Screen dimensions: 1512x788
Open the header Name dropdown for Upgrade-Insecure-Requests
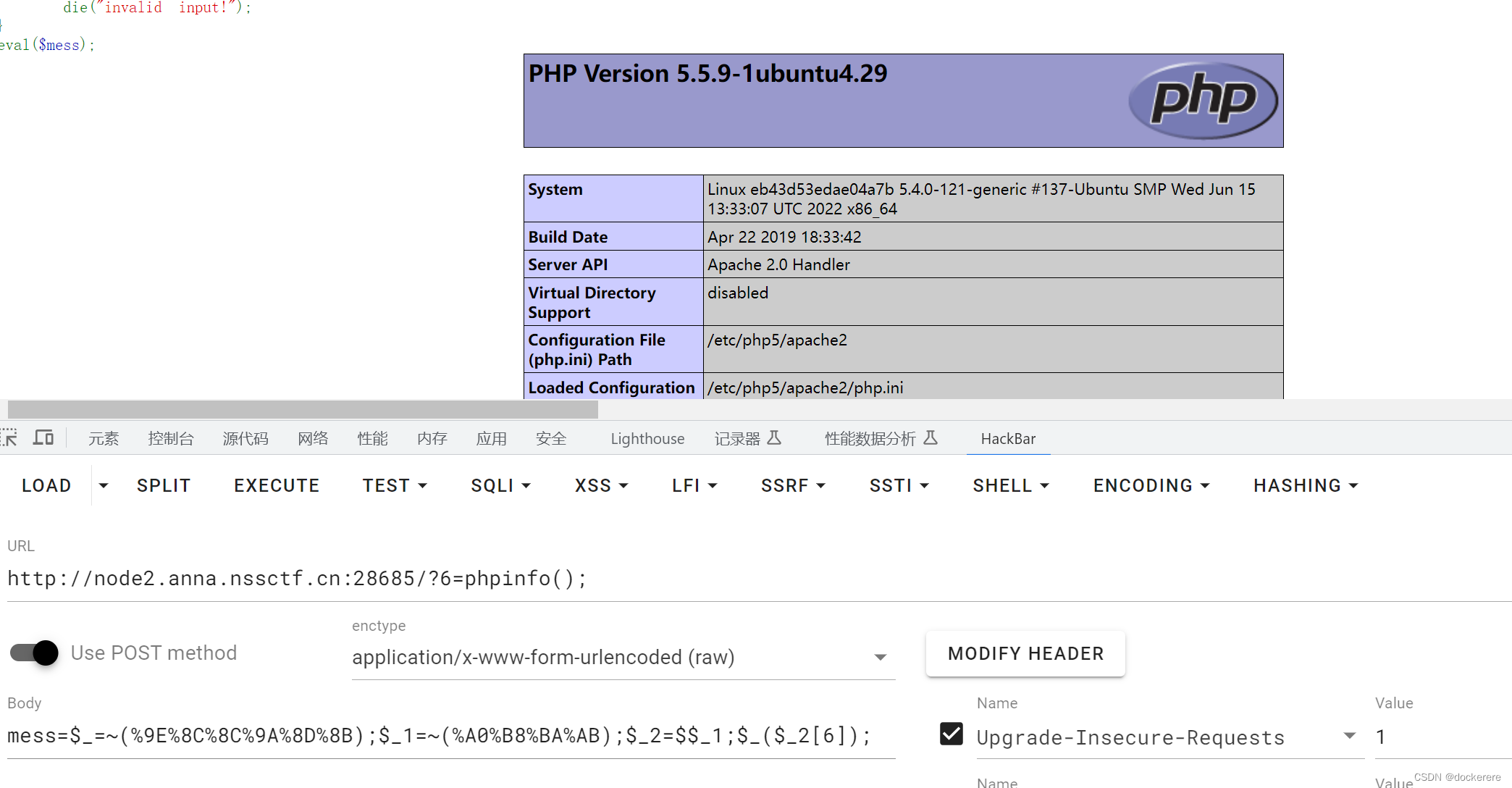1349,736
